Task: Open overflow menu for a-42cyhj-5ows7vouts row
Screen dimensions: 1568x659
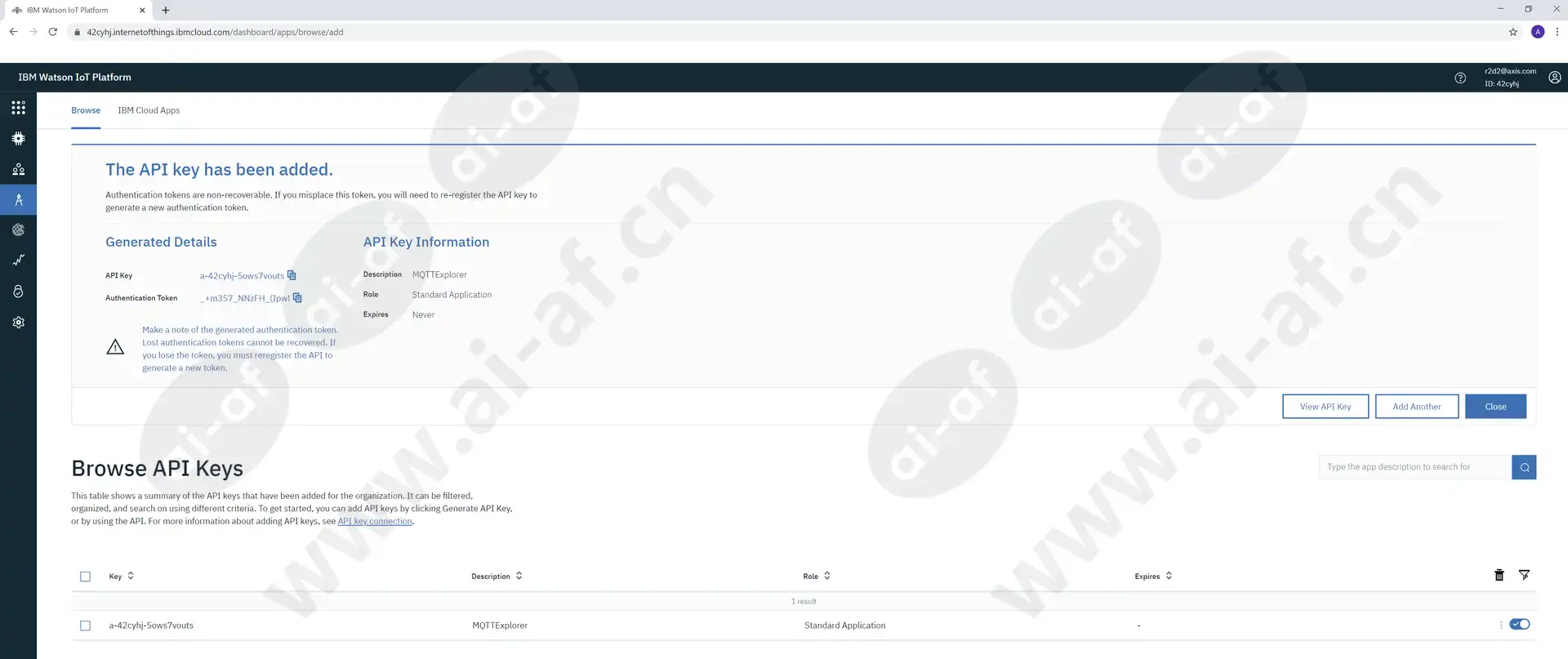Action: pos(1500,625)
